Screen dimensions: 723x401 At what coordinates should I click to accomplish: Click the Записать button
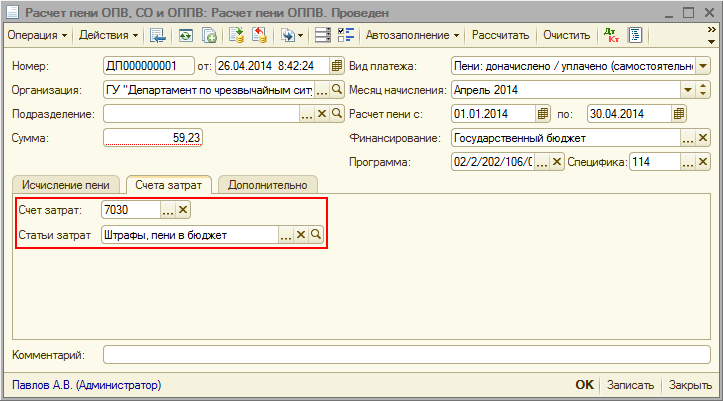630,385
